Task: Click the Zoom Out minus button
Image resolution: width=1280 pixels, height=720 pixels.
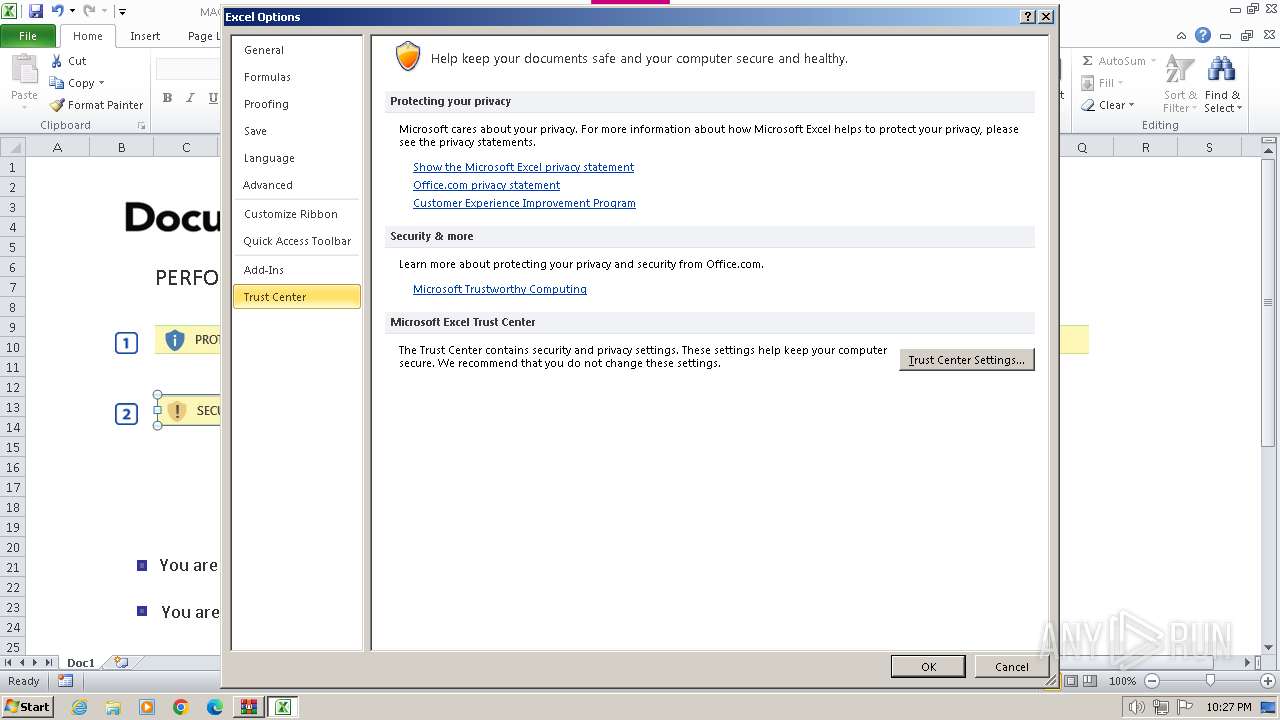Action: (x=1151, y=681)
